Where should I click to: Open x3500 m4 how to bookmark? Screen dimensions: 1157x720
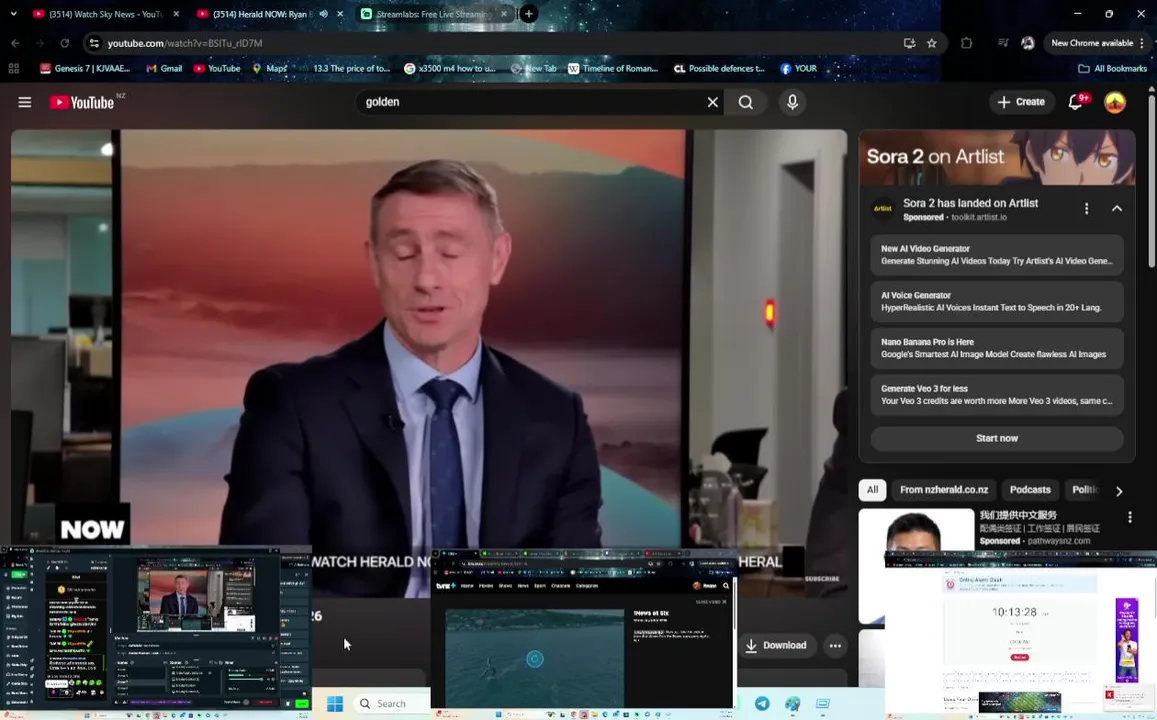pyautogui.click(x=450, y=69)
